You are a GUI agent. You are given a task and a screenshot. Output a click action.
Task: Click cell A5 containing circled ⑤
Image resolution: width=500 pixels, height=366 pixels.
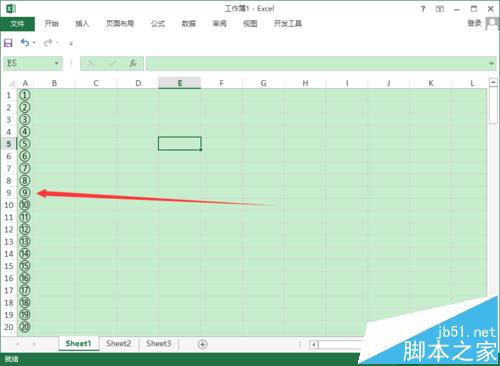(25, 144)
